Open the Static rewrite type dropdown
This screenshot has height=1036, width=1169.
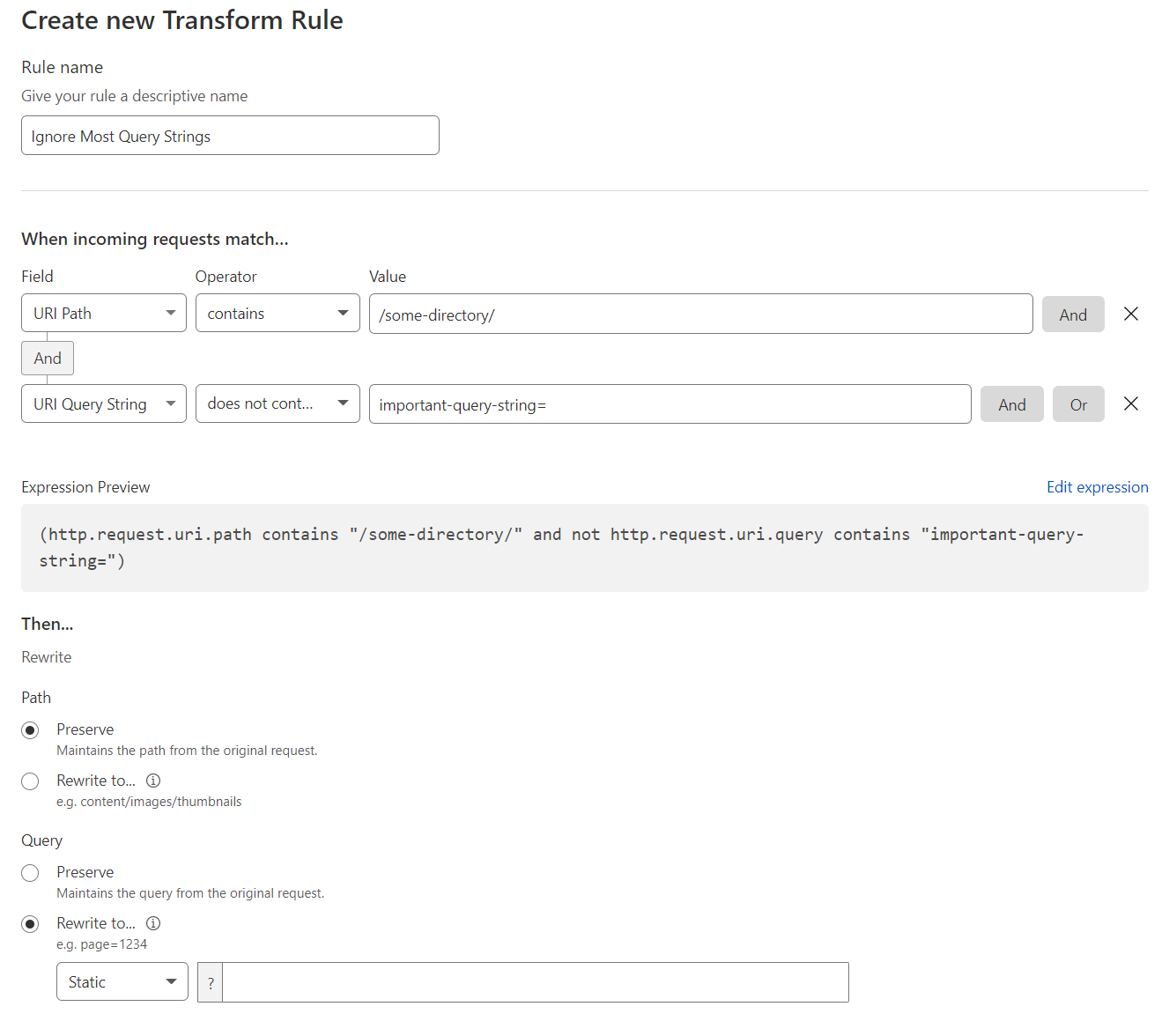coord(122,981)
